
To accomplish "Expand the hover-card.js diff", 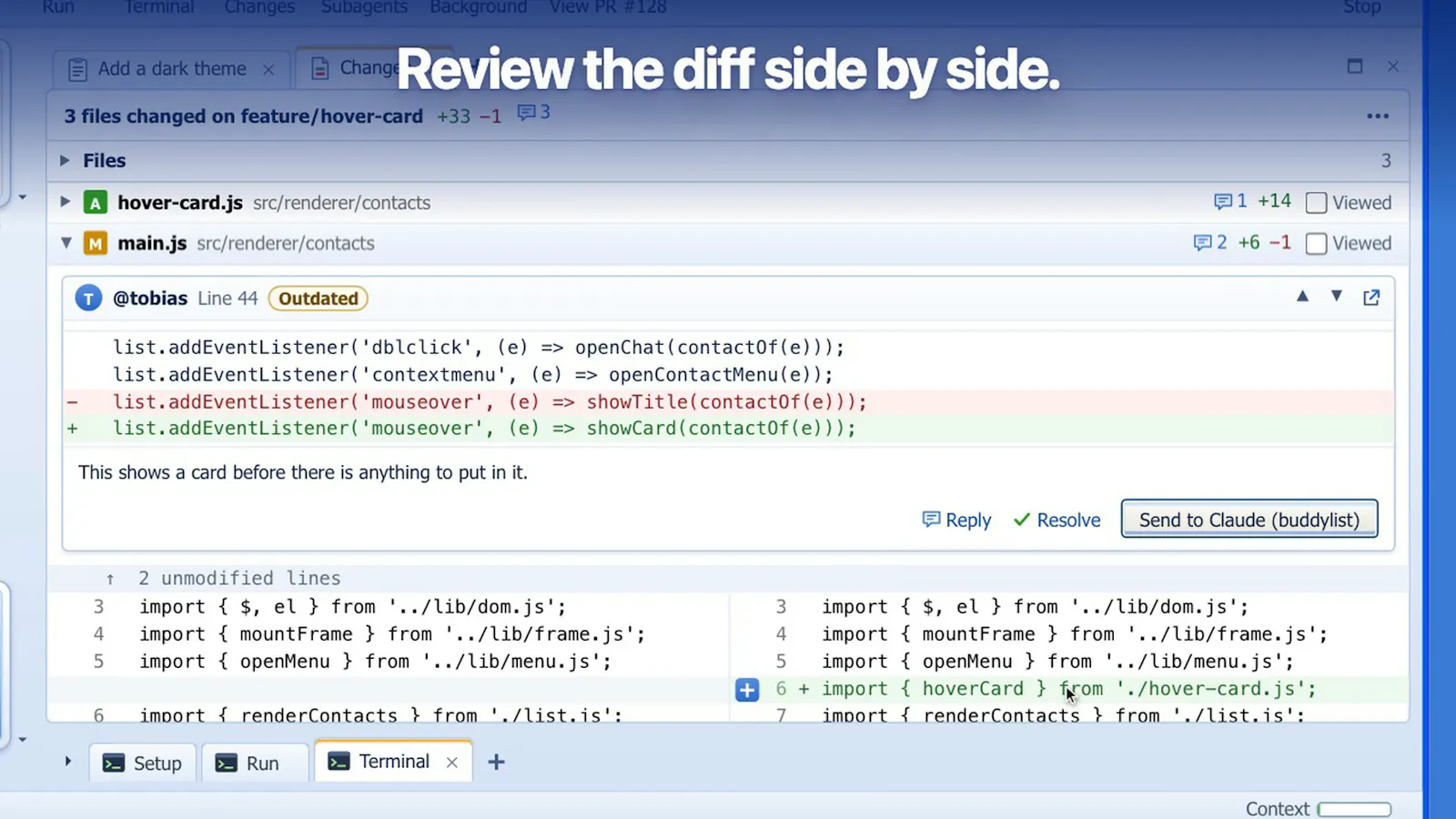I will pos(65,202).
